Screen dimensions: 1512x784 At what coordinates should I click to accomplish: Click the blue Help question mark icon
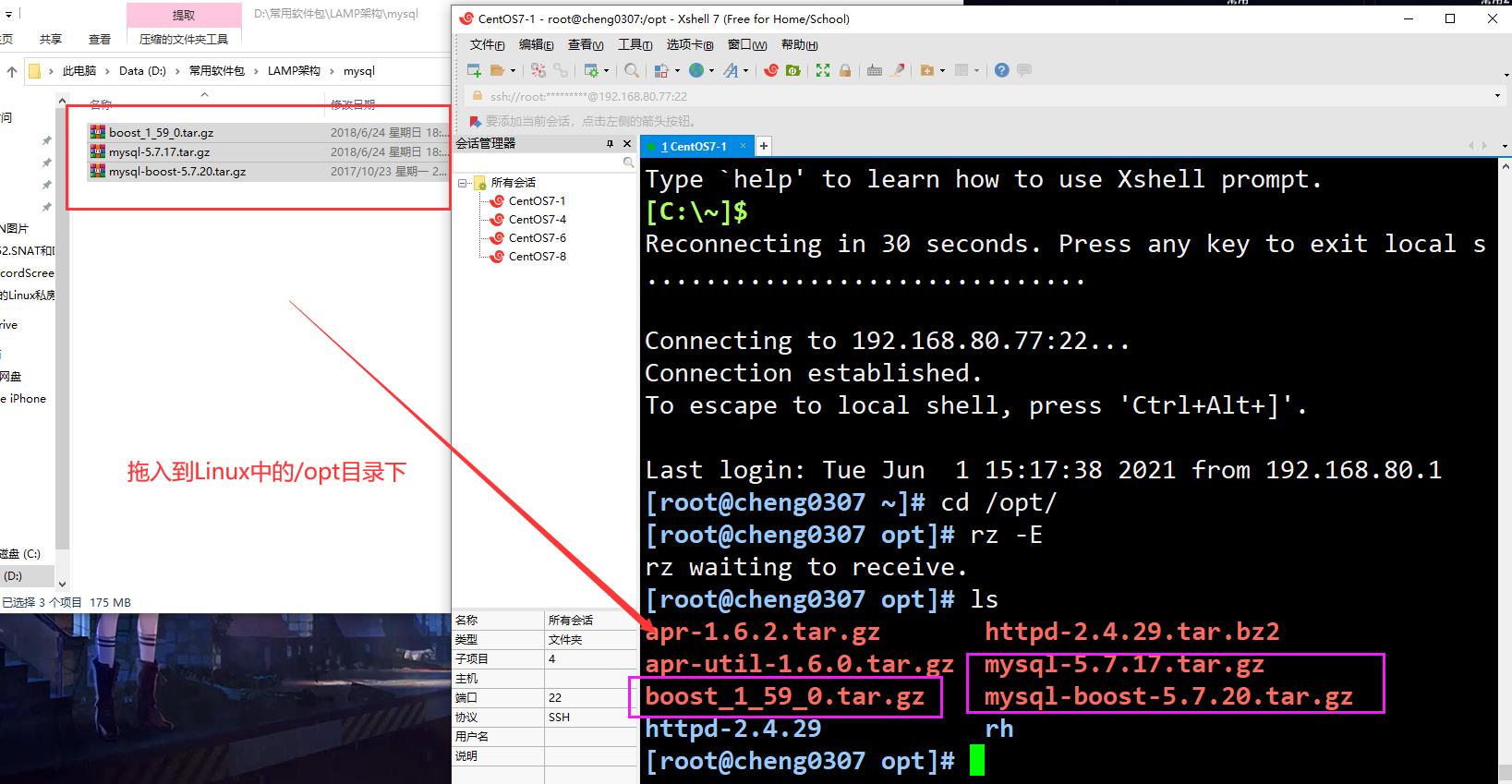coord(1002,70)
